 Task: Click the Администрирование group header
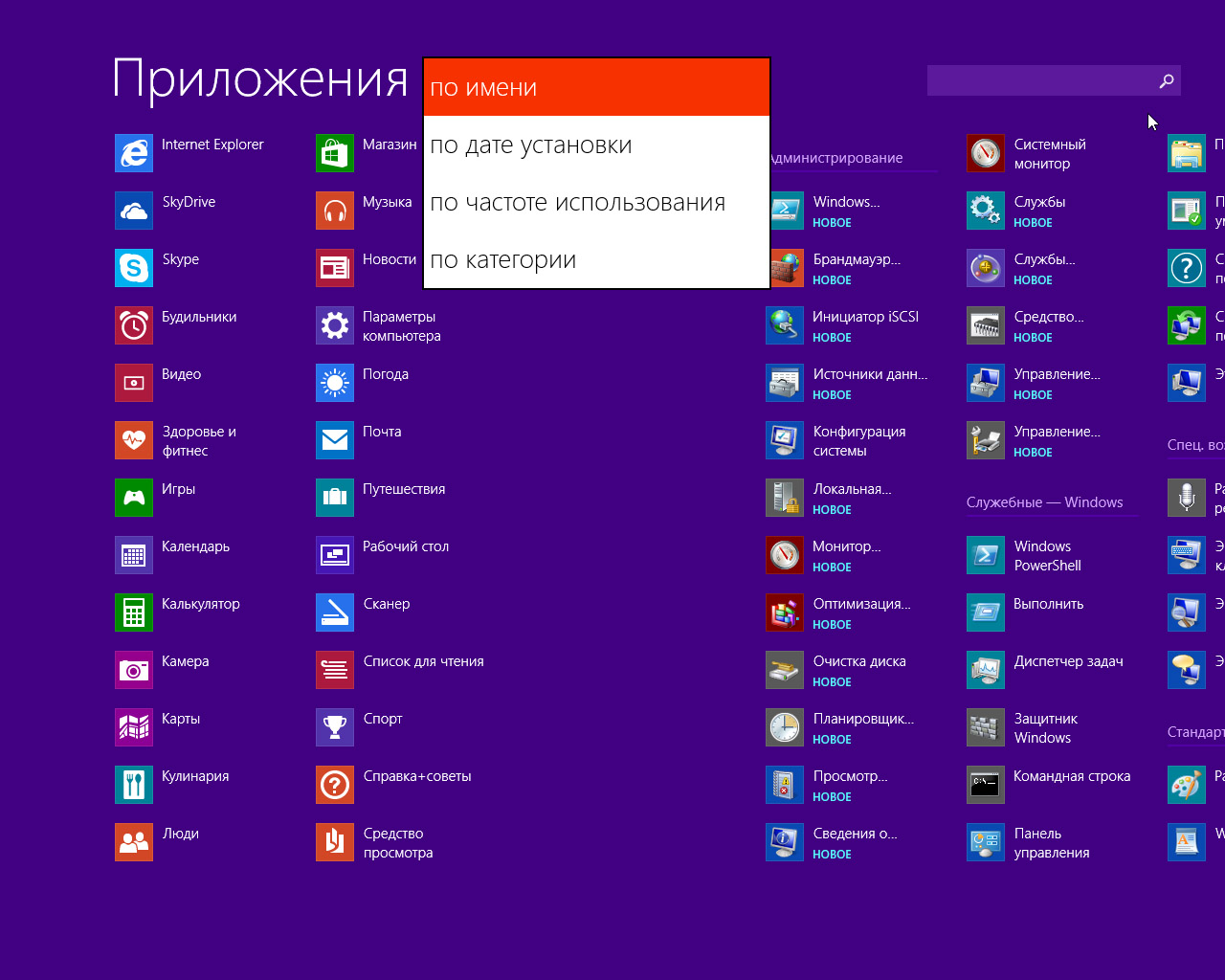[835, 158]
